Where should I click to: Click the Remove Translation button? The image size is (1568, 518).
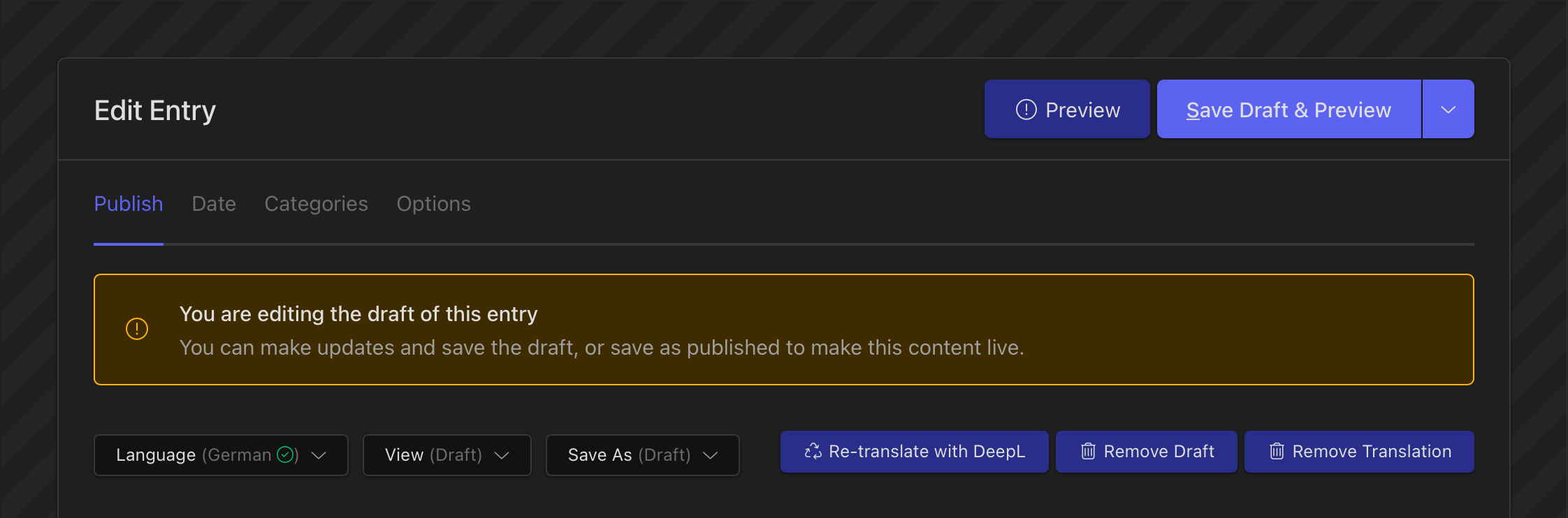(x=1360, y=452)
